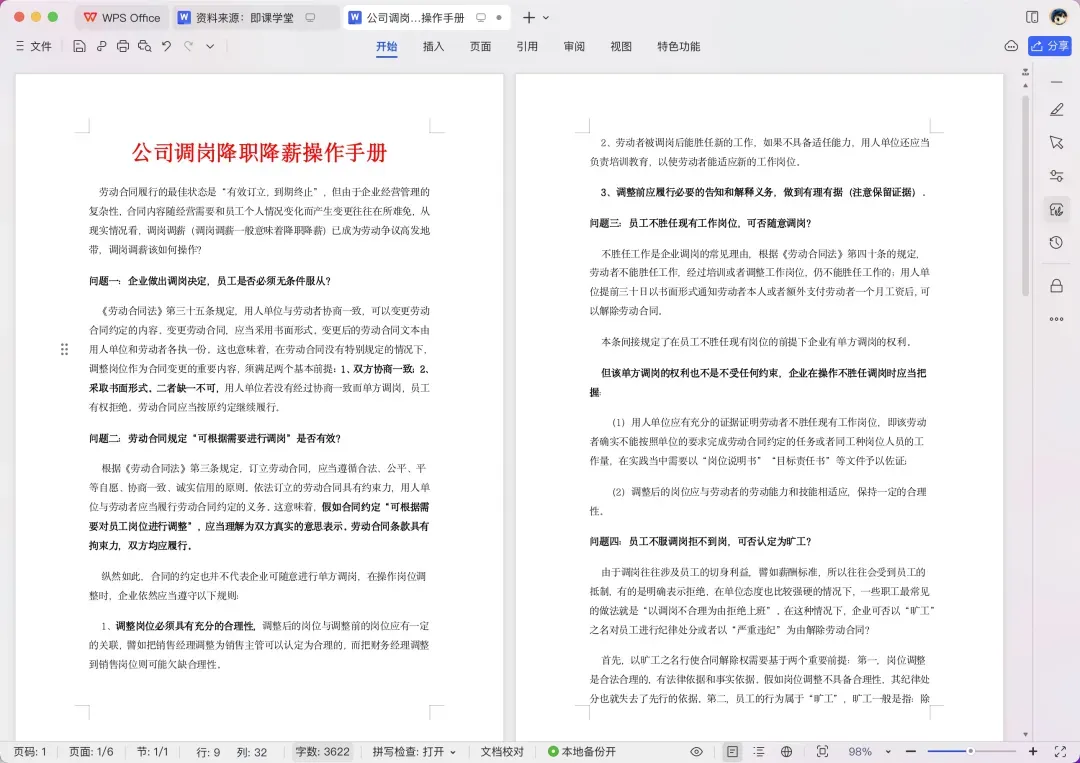Select the 公司调岗...操作手册 document tab

(x=415, y=17)
